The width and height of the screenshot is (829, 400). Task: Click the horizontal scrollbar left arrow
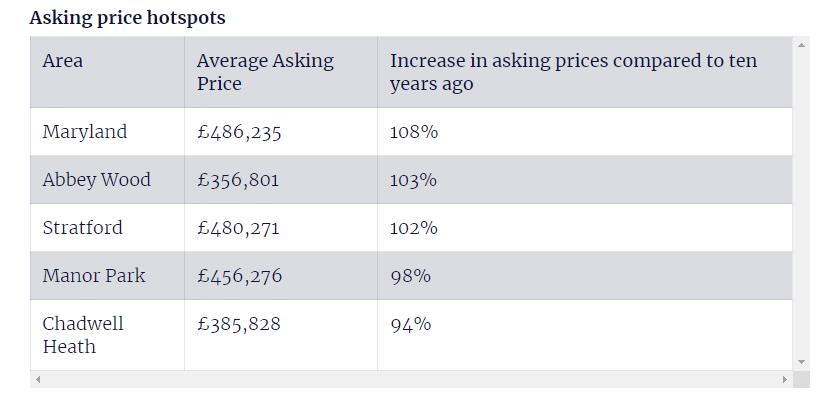tap(38, 380)
